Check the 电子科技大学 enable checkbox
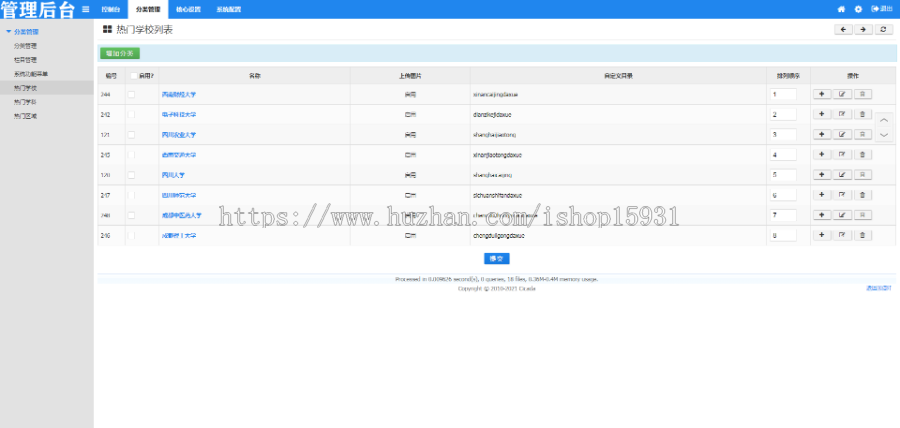900x428 pixels. 131,114
